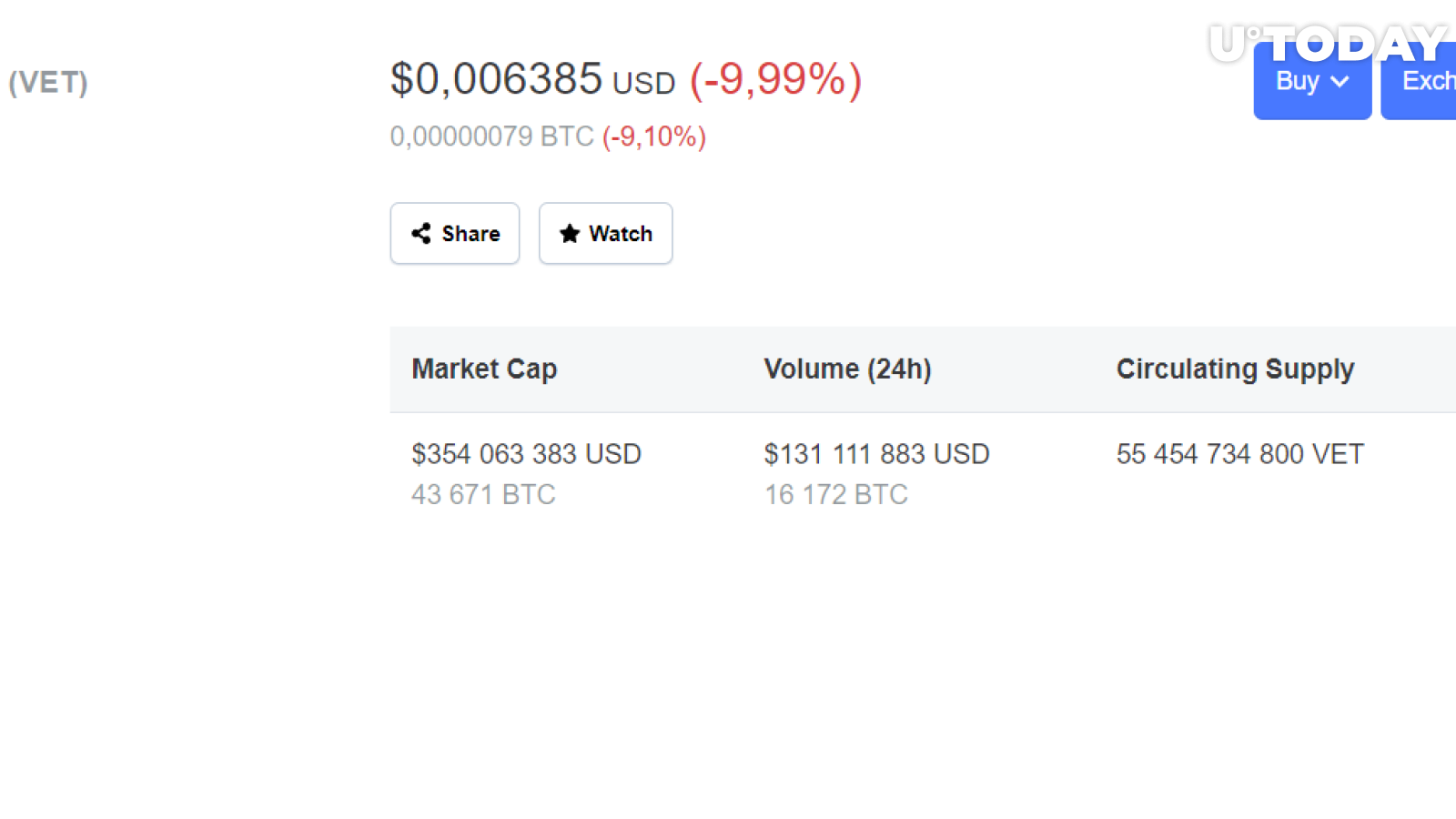Viewport: 1456px width, 819px height.
Task: Open the Buy dropdown
Action: pyautogui.click(x=1312, y=81)
